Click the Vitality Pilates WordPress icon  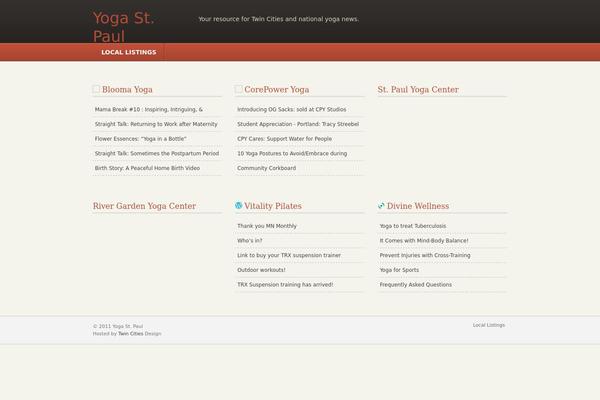pos(238,206)
